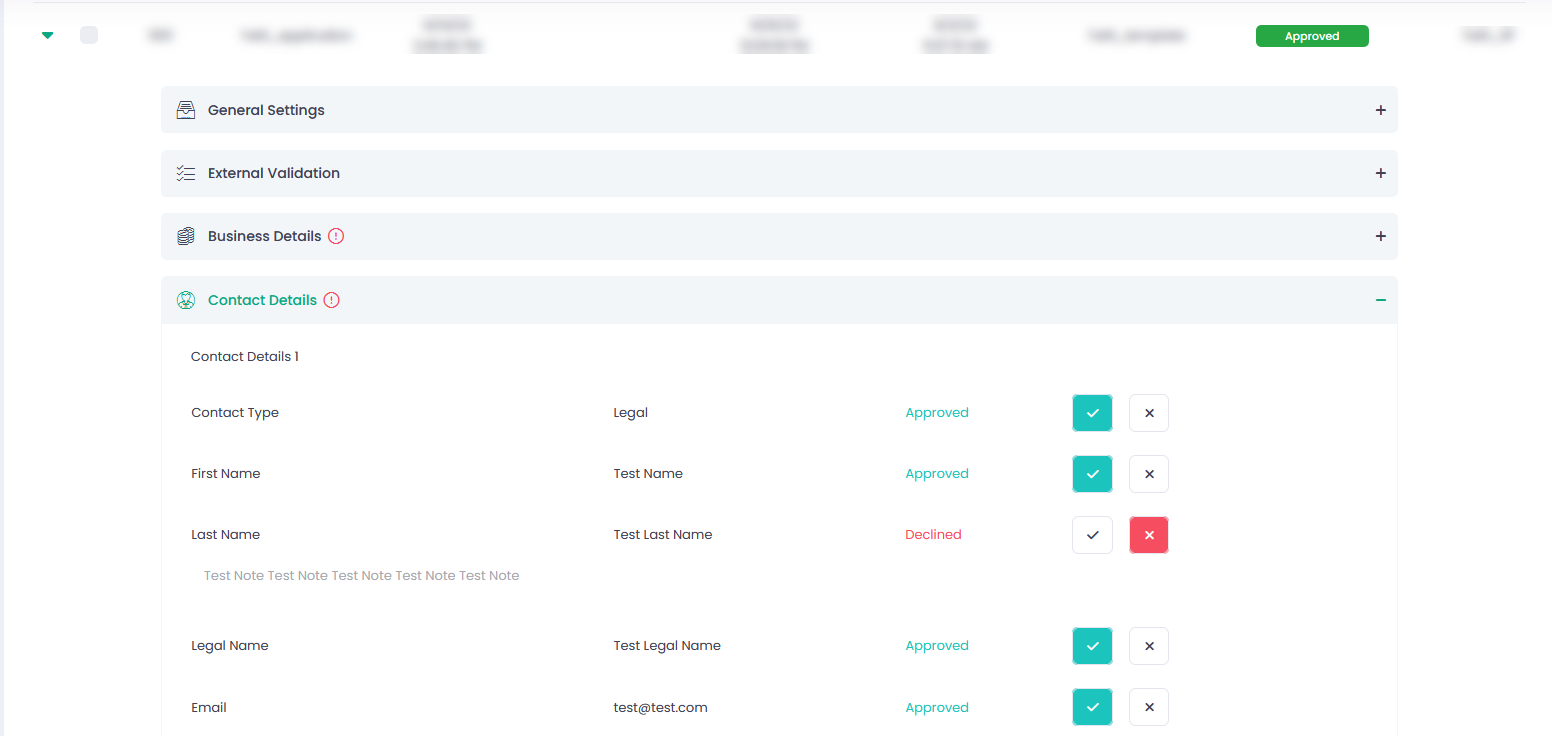Decline the Email field with X button
Screen dimensions: 1552x736
click(x=1148, y=707)
